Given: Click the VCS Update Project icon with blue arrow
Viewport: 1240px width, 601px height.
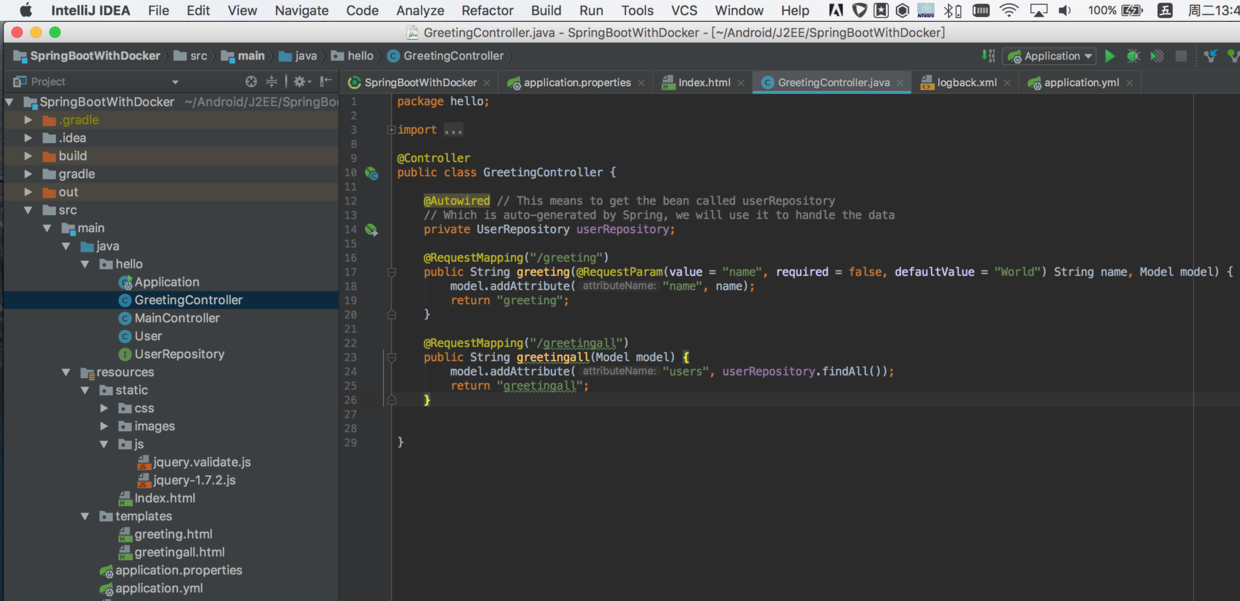Looking at the screenshot, I should coord(1211,56).
